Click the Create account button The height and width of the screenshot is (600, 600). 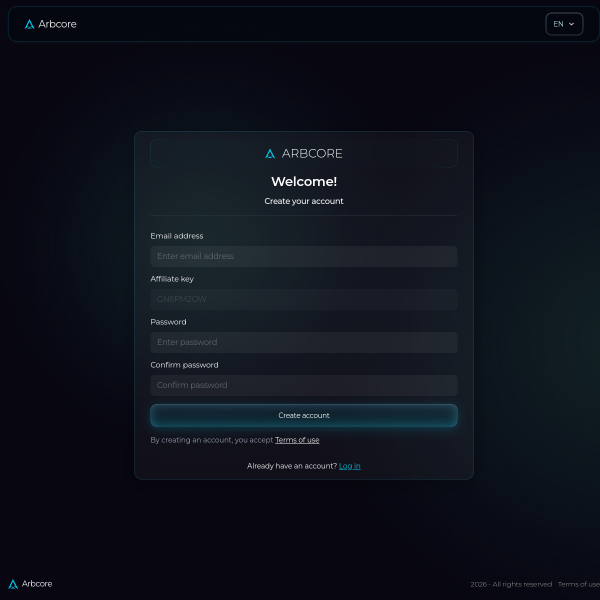[304, 415]
